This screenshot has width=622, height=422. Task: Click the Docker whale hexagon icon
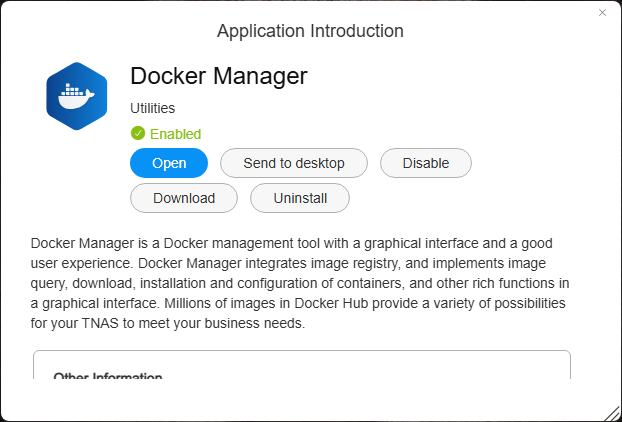click(77, 96)
